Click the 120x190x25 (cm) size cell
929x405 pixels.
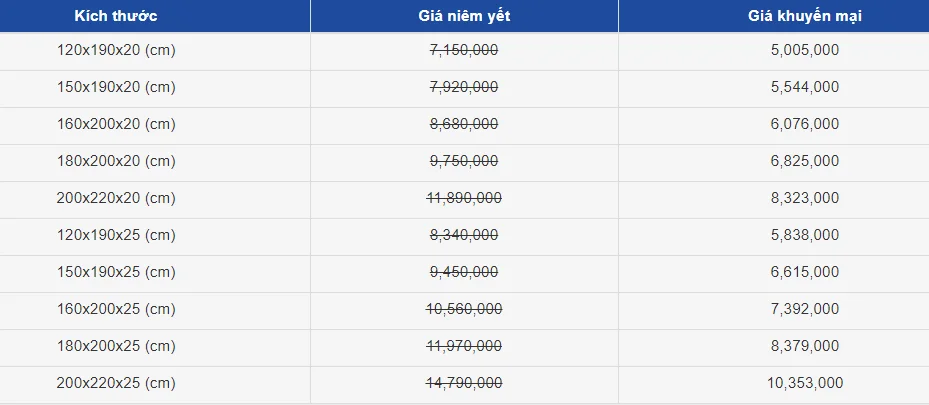click(x=116, y=235)
